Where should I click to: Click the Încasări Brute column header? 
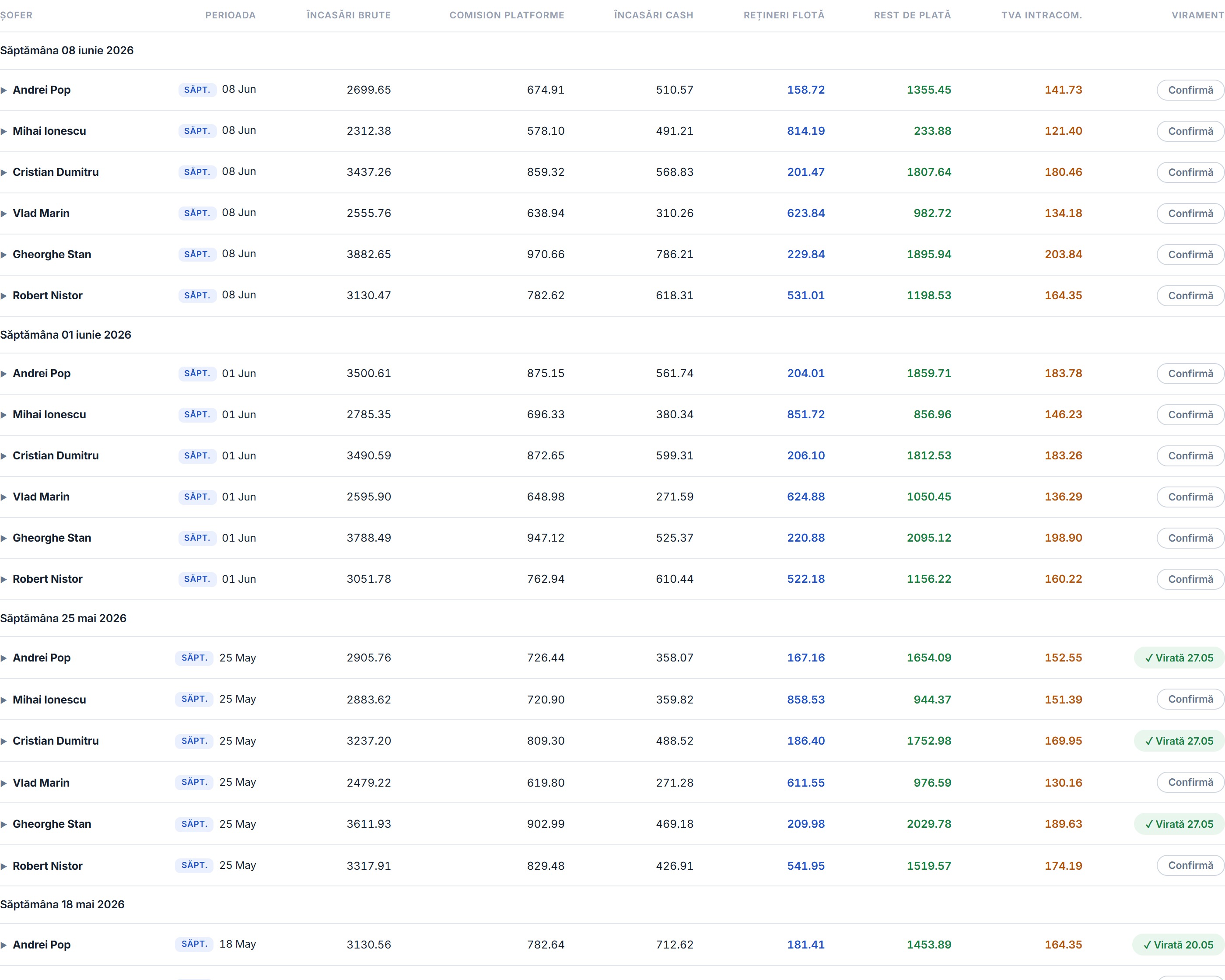click(348, 15)
